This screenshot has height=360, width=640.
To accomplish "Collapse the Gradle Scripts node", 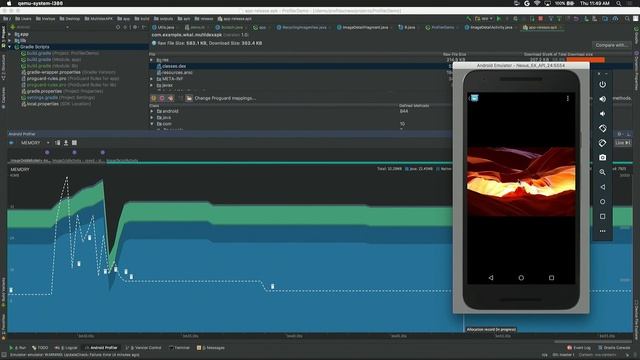I will point(10,47).
